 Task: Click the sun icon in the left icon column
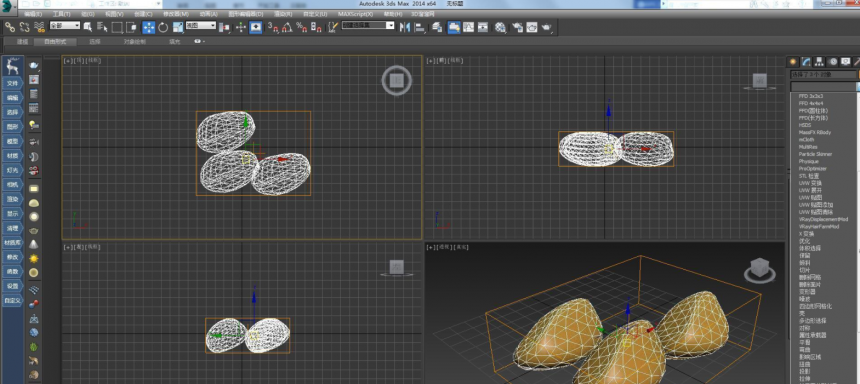point(34,258)
